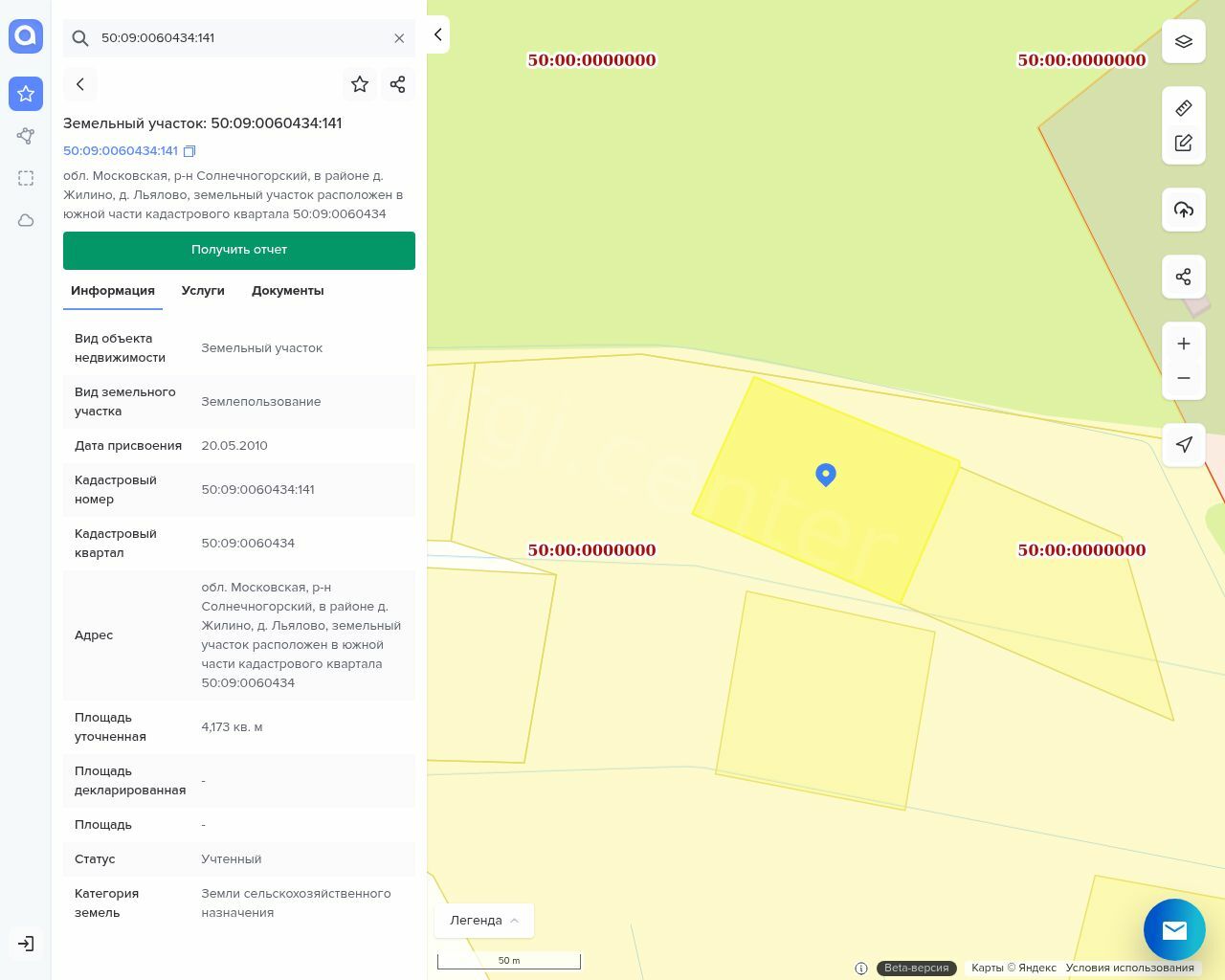This screenshot has height=980, width=1225.
Task: Click the blue map marker pin
Action: [x=826, y=475]
